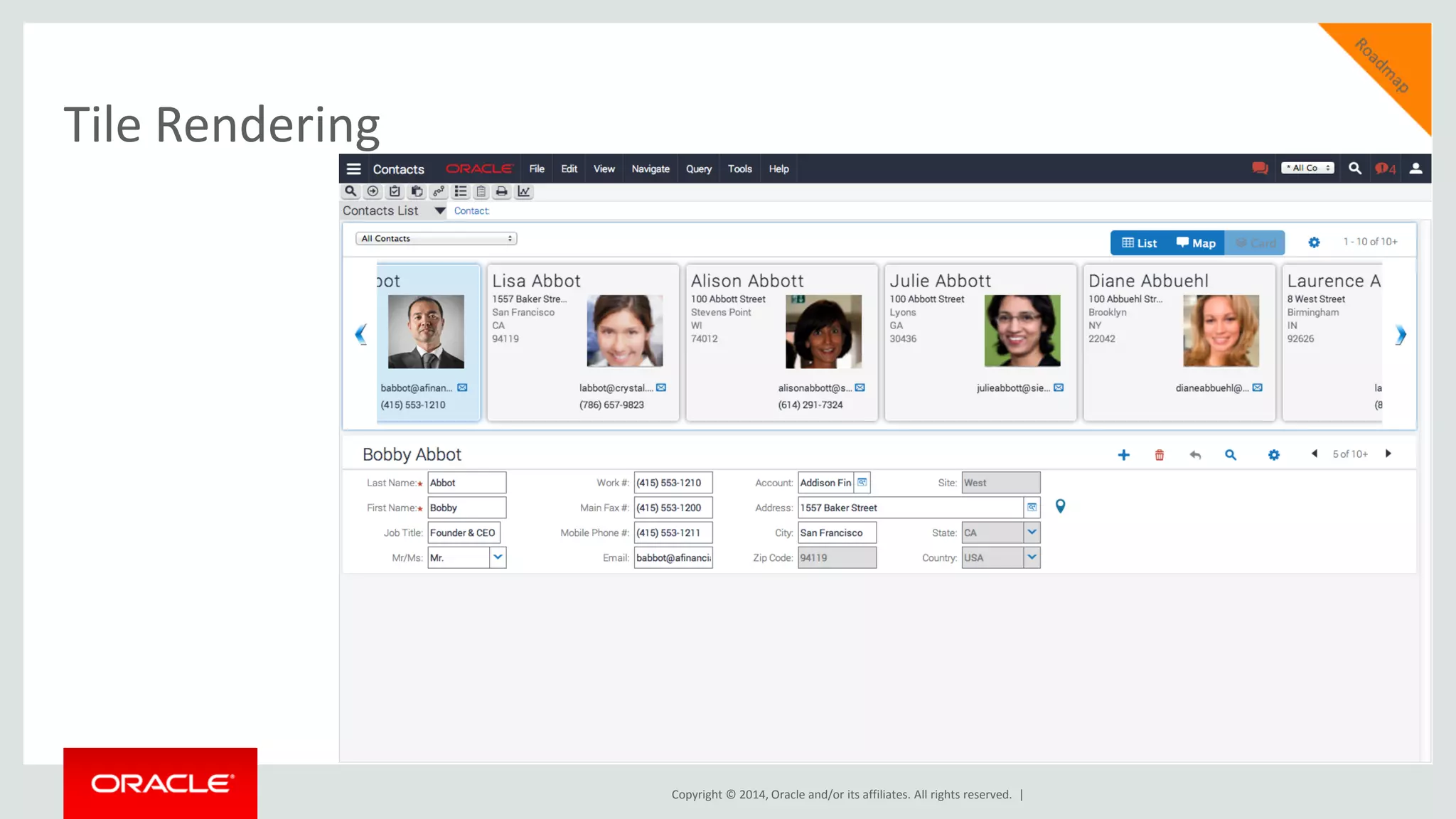Click the notepad toolbar icon
Image resolution: width=1456 pixels, height=819 pixels.
481,191
